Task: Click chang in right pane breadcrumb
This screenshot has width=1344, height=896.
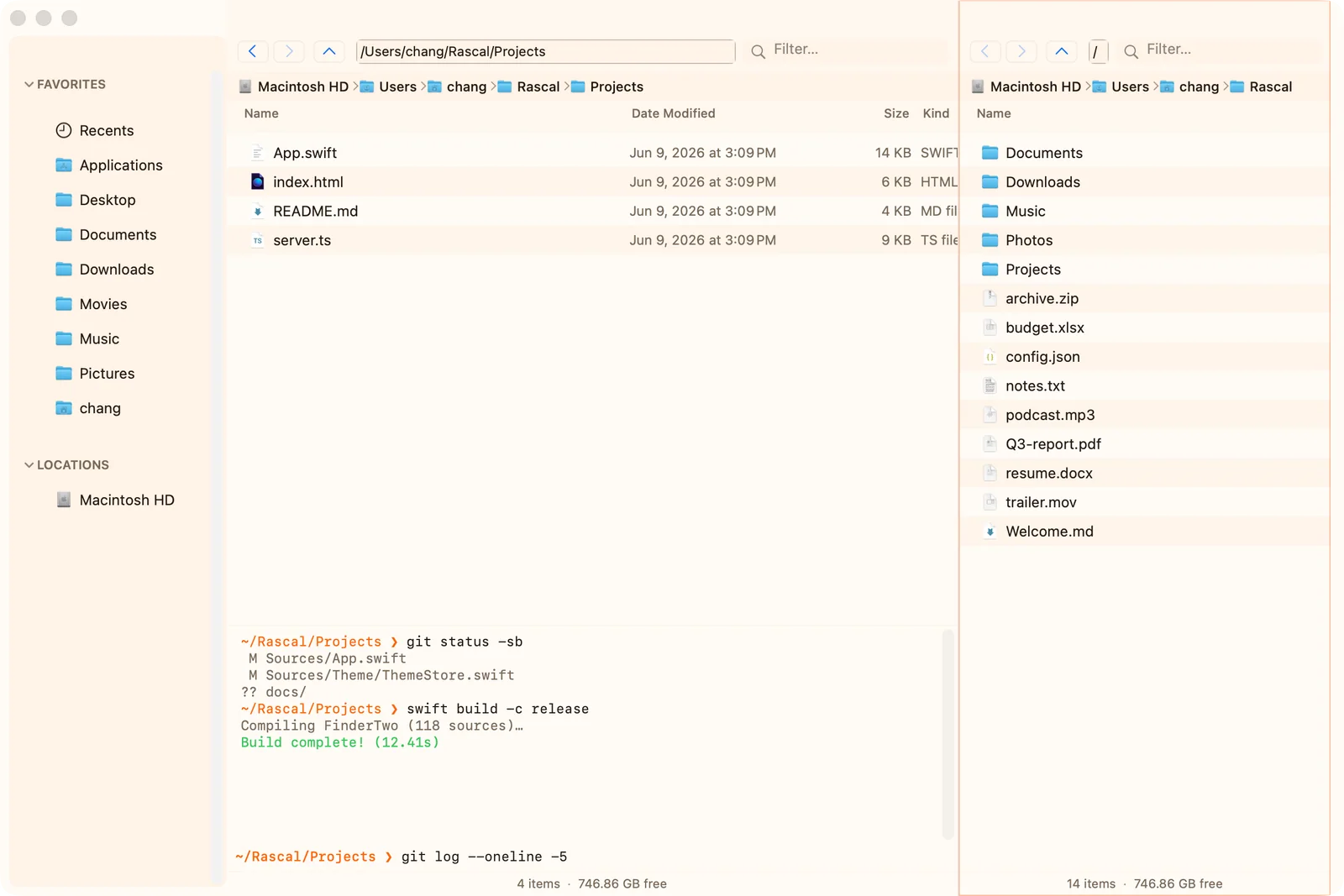Action: pos(1189,86)
